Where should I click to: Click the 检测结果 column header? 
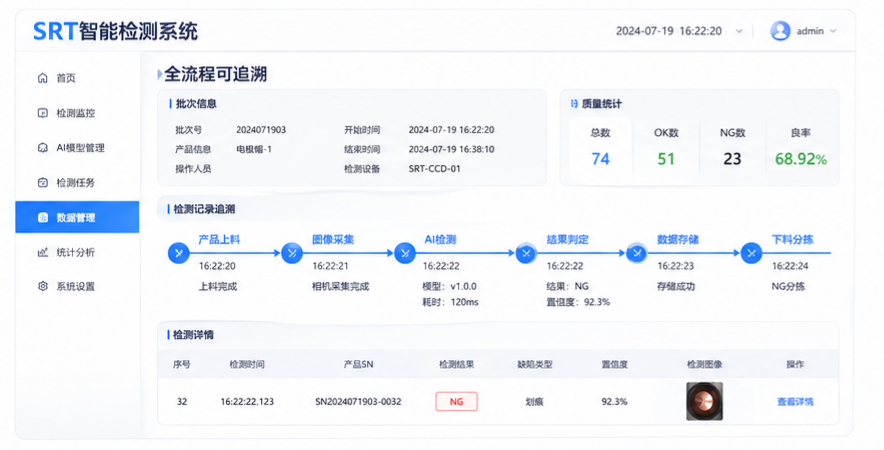[x=457, y=364]
